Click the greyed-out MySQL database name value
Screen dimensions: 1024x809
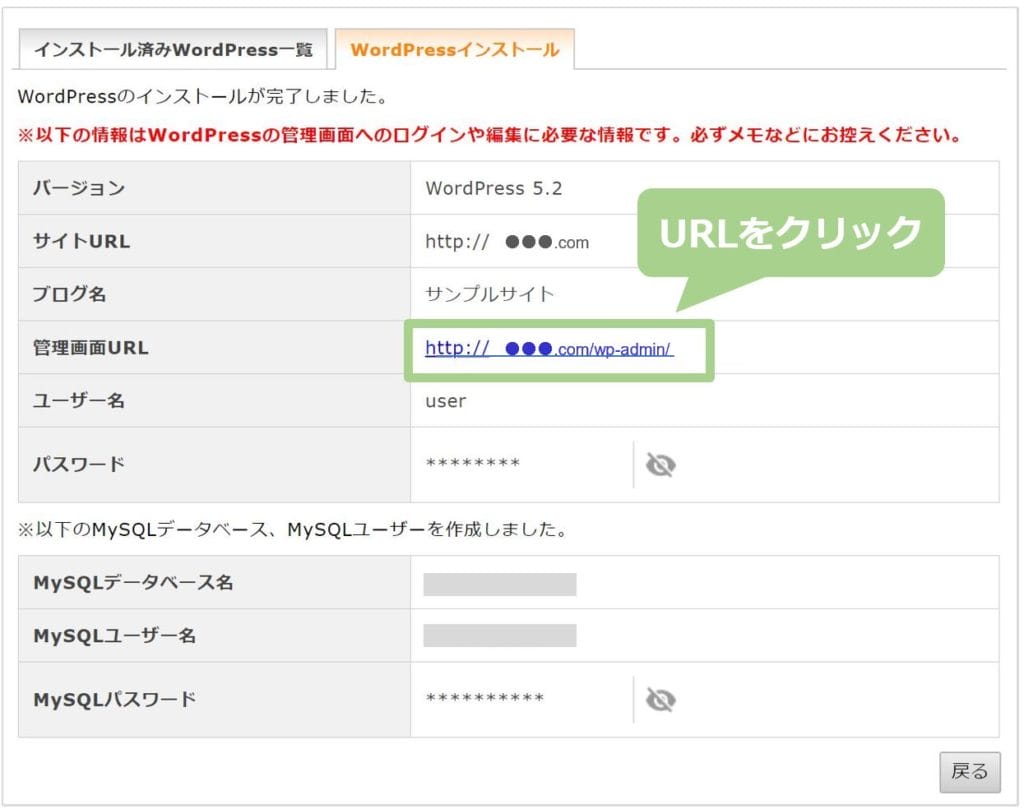coord(499,584)
